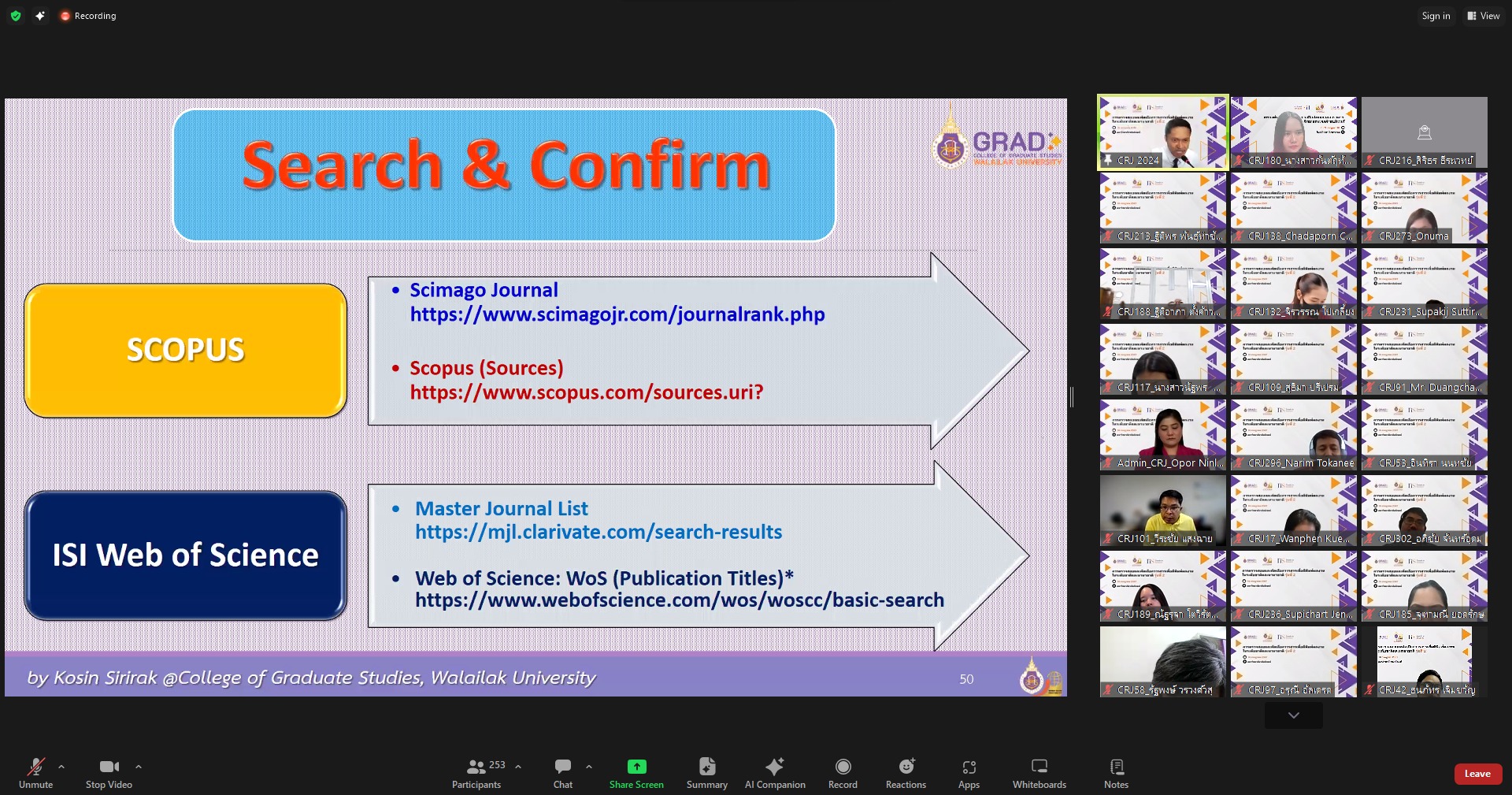Screen dimensions: 1512x795
Task: Stop the camera video
Action: (x=109, y=773)
